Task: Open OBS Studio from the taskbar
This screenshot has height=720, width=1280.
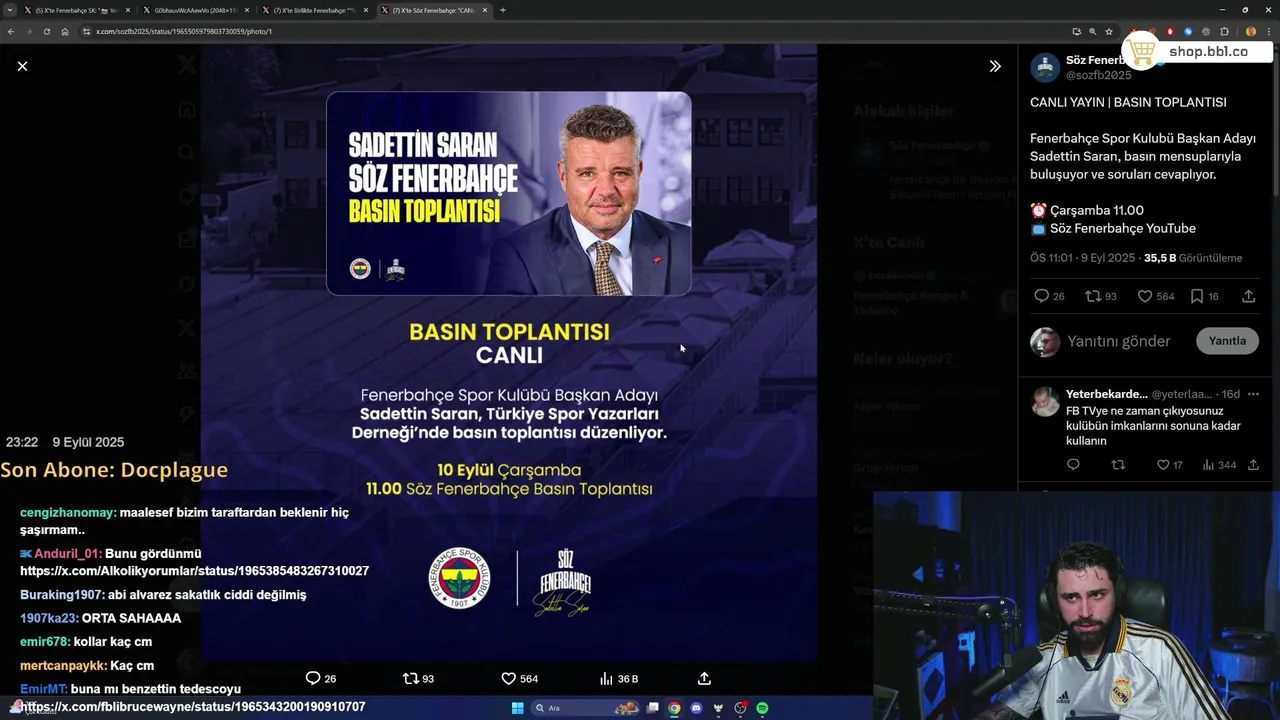Action: 740,708
